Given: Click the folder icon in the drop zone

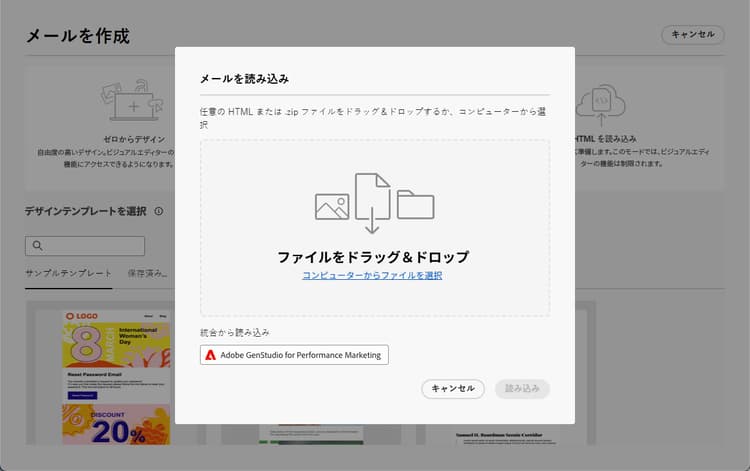Looking at the screenshot, I should pyautogui.click(x=416, y=205).
